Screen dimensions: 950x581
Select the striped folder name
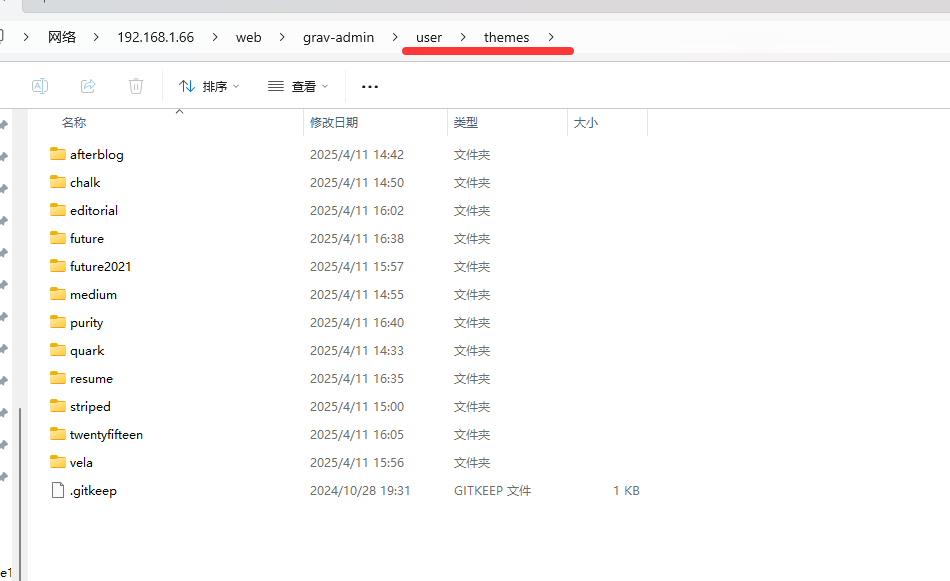[90, 407]
